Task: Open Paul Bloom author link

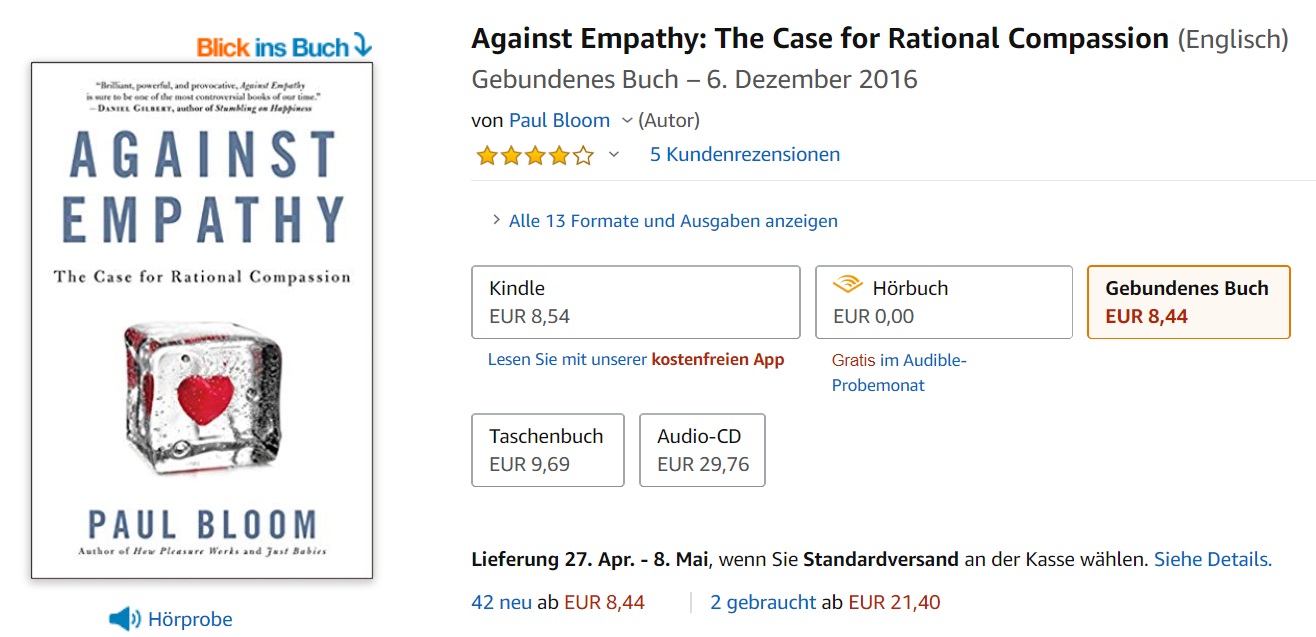Action: click(x=559, y=121)
